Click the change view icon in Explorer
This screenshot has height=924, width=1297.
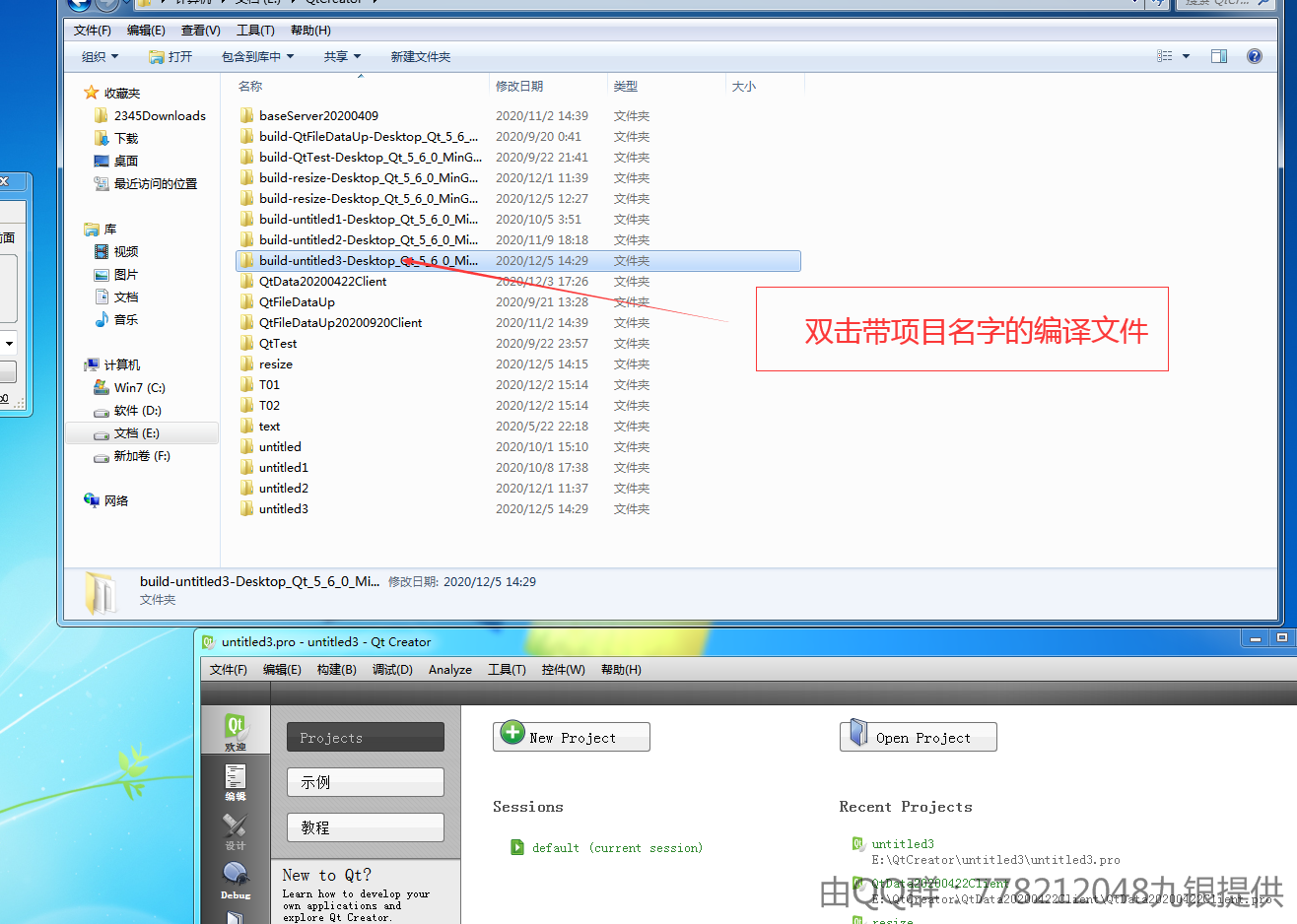coord(1165,56)
